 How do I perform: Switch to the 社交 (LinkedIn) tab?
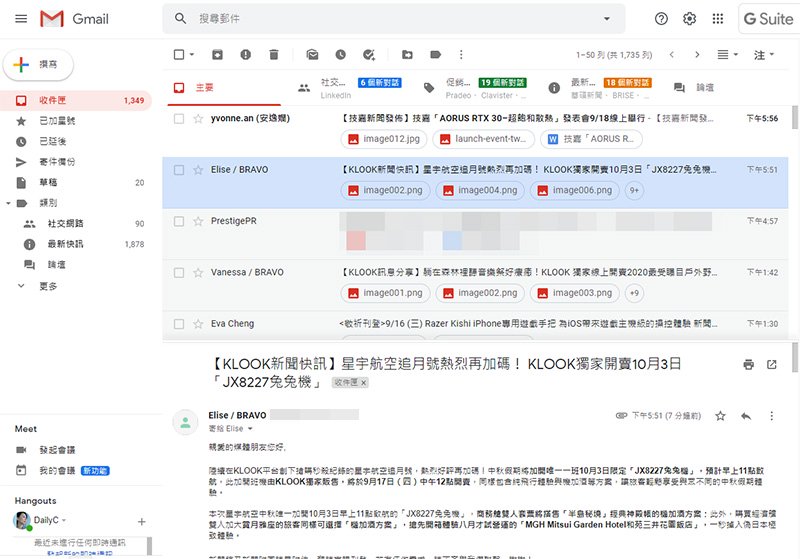[x=330, y=88]
